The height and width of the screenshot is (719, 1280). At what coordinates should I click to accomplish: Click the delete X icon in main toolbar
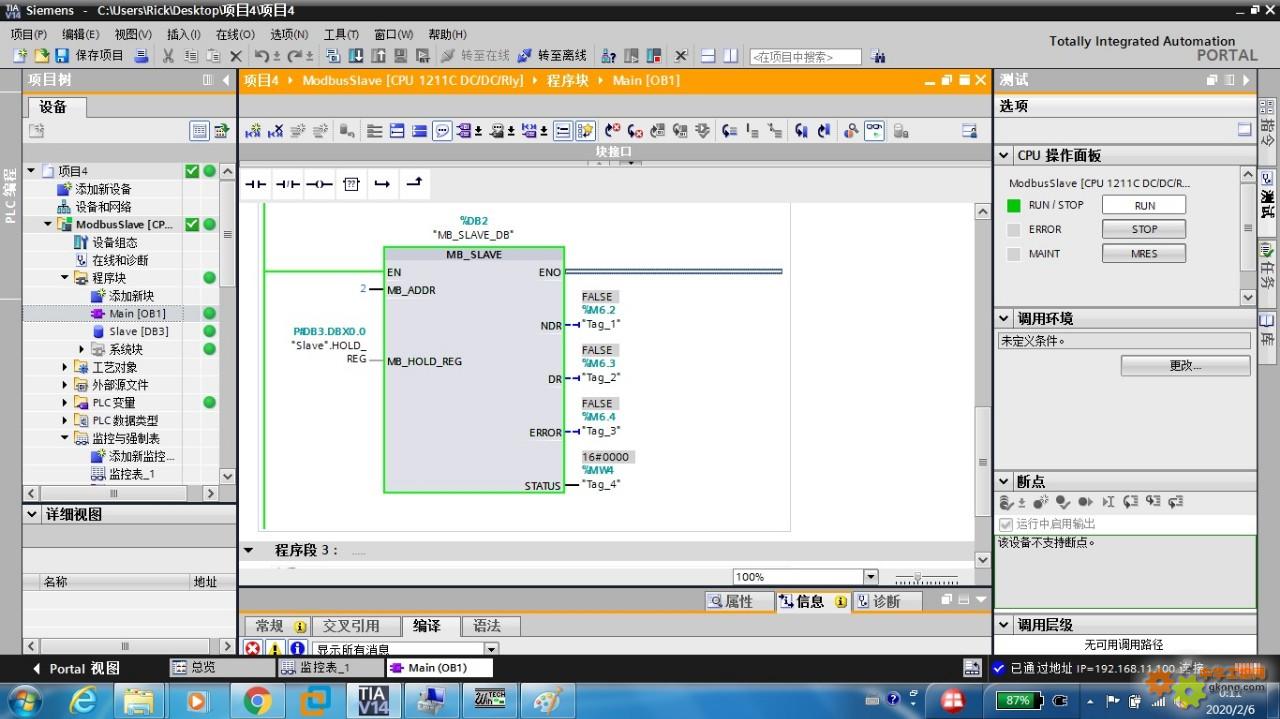click(236, 56)
